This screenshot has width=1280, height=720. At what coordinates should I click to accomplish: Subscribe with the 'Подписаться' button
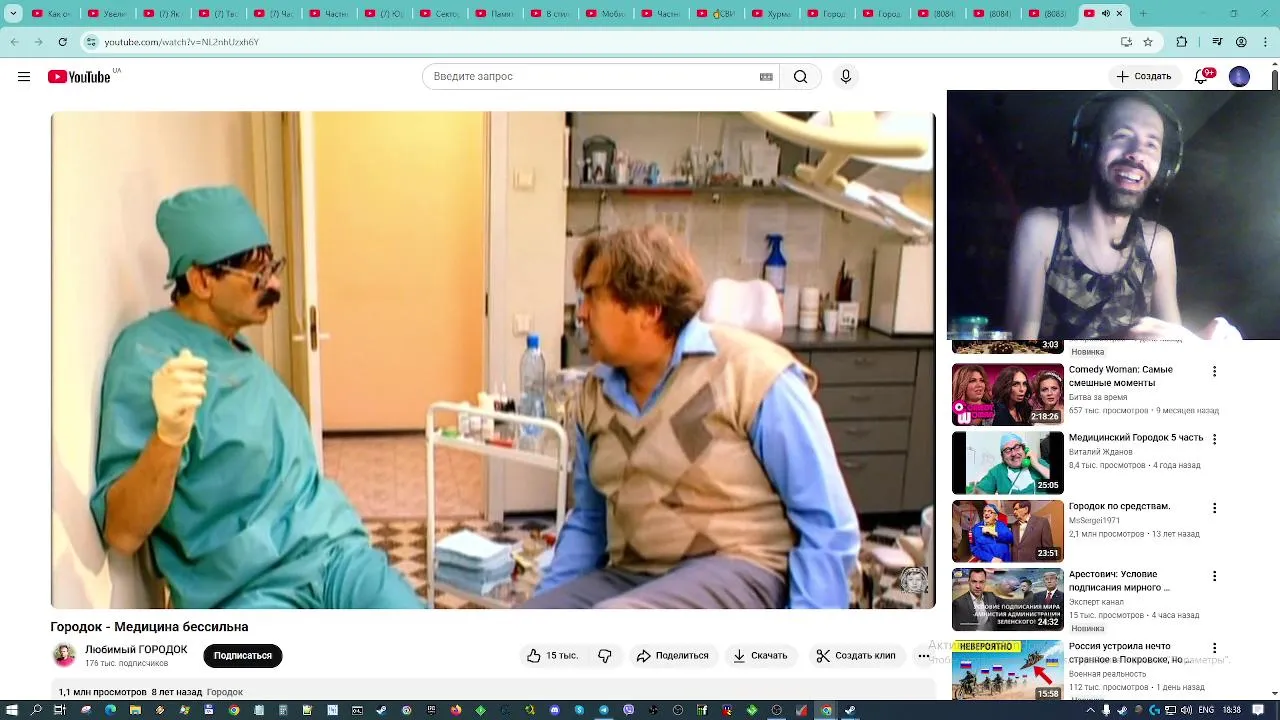coord(243,656)
